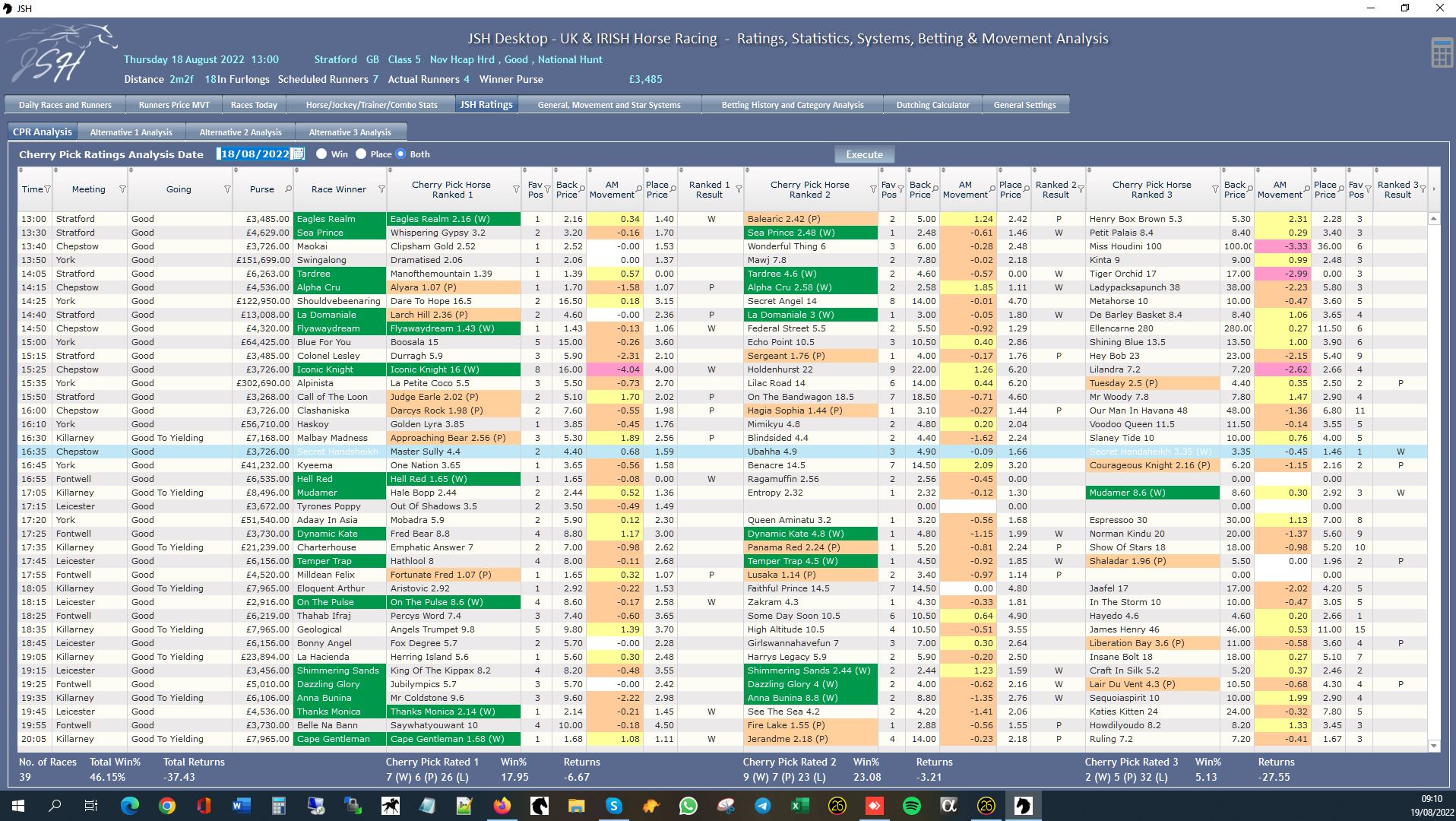Screen dimensions: 1456x821
Task: Open Excel from taskbar
Action: (x=799, y=806)
